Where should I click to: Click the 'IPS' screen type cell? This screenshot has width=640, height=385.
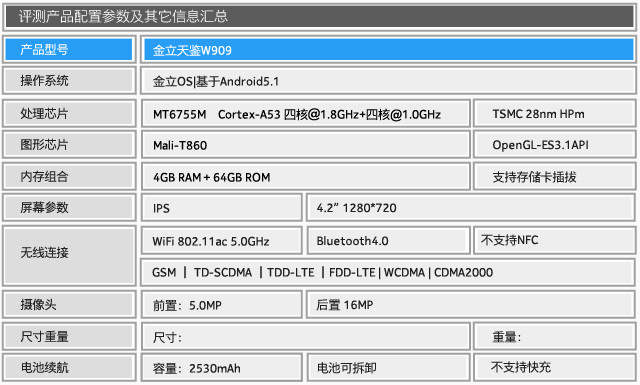222,207
